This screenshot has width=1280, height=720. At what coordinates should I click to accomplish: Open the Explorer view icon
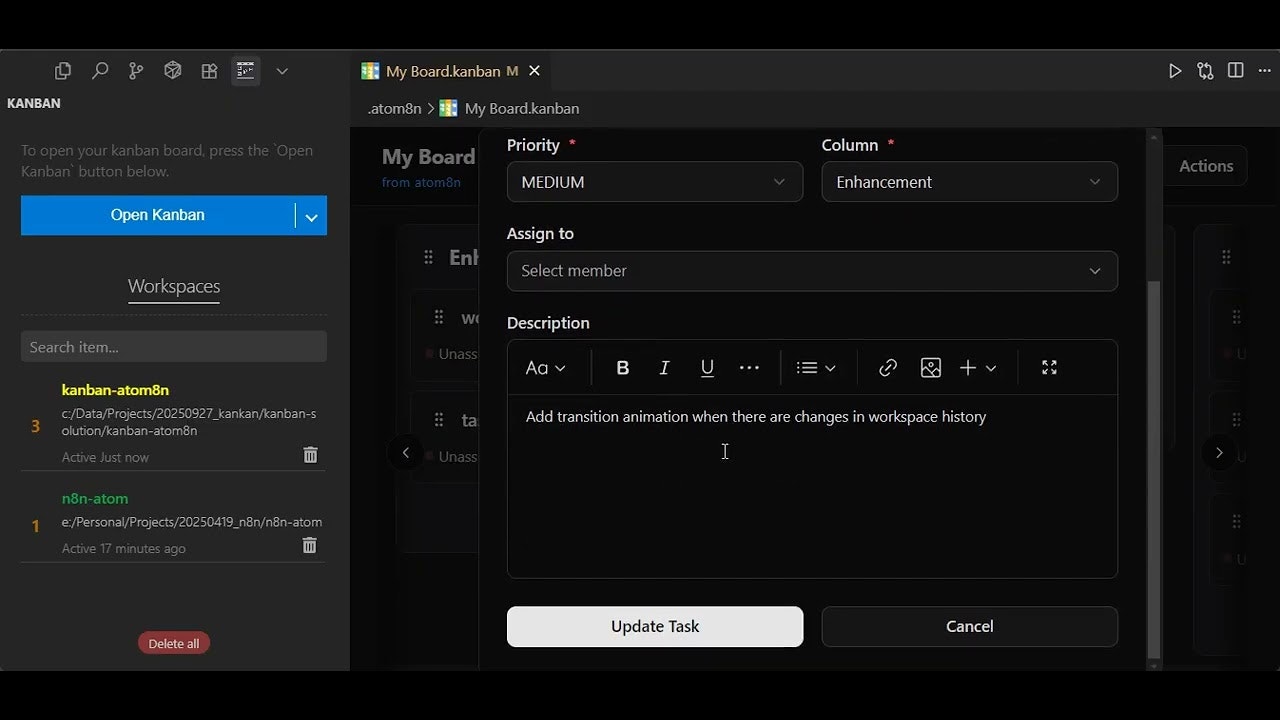tap(63, 70)
